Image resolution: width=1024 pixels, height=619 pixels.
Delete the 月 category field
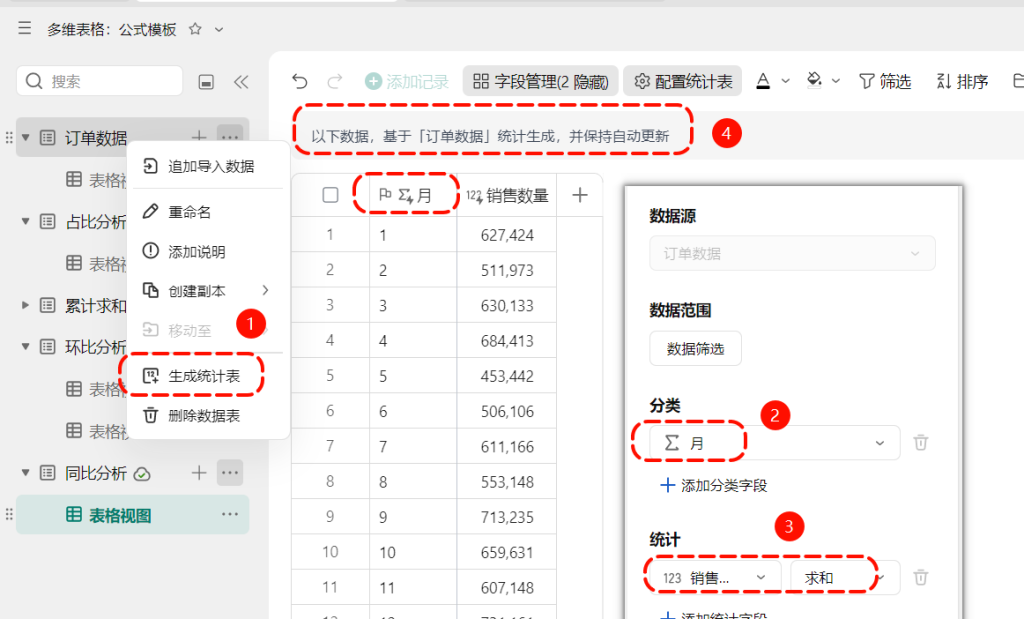(921, 443)
